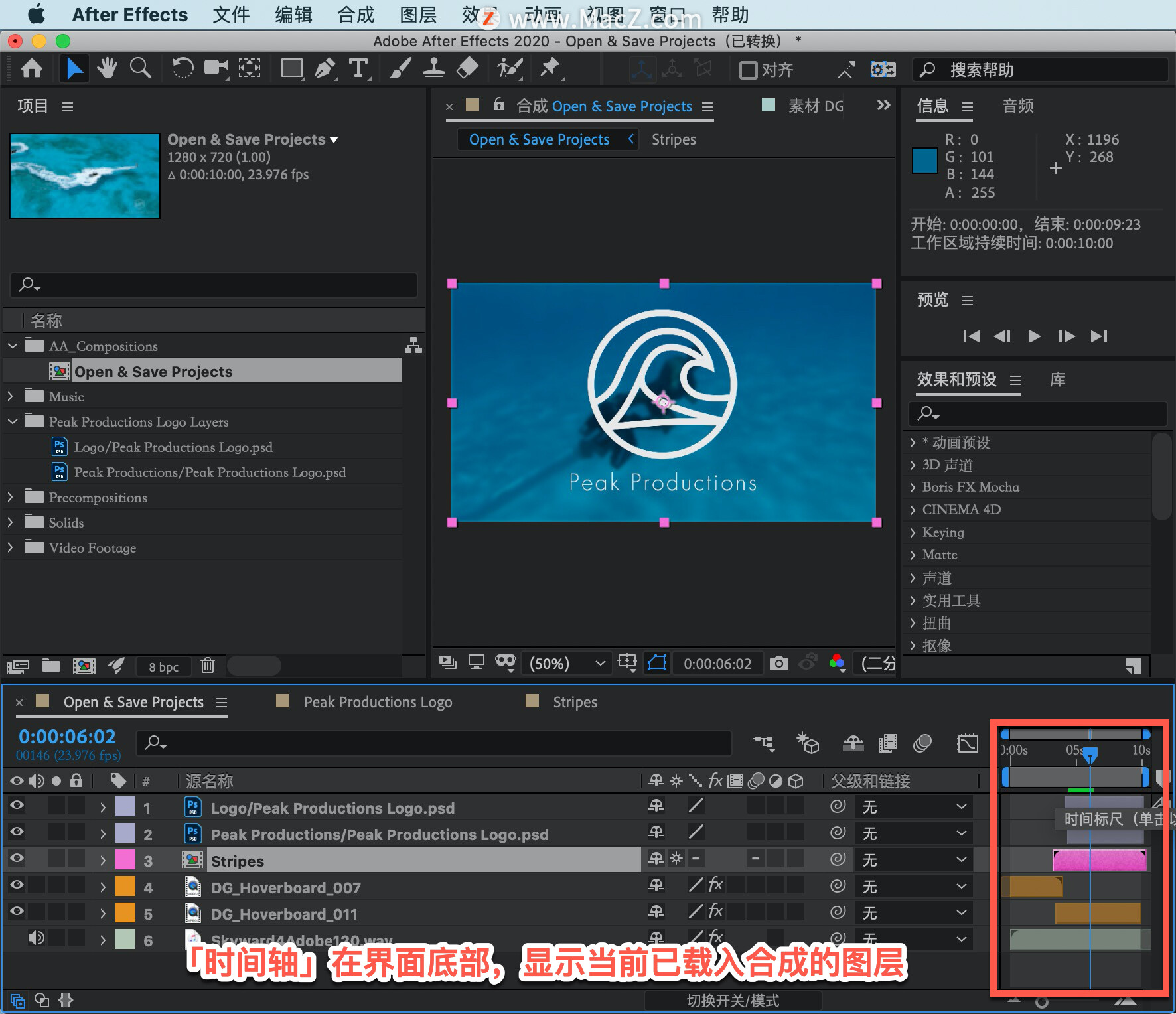Select the Type text tool
This screenshot has height=1014, width=1176.
tap(358, 68)
